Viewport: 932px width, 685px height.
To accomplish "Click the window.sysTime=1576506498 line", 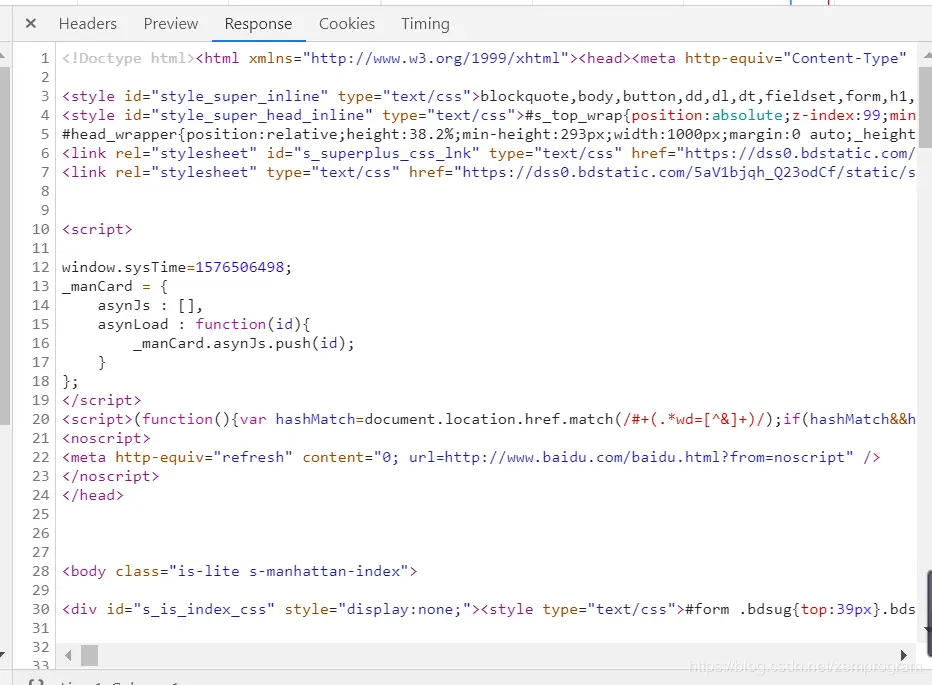I will click(x=177, y=267).
